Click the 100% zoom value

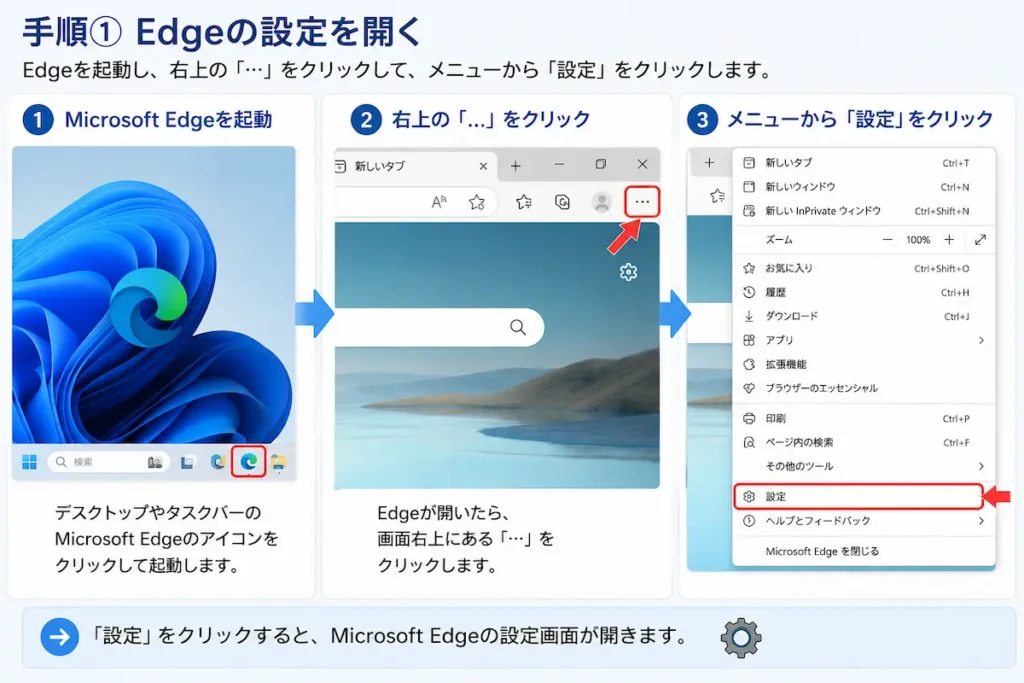(918, 240)
